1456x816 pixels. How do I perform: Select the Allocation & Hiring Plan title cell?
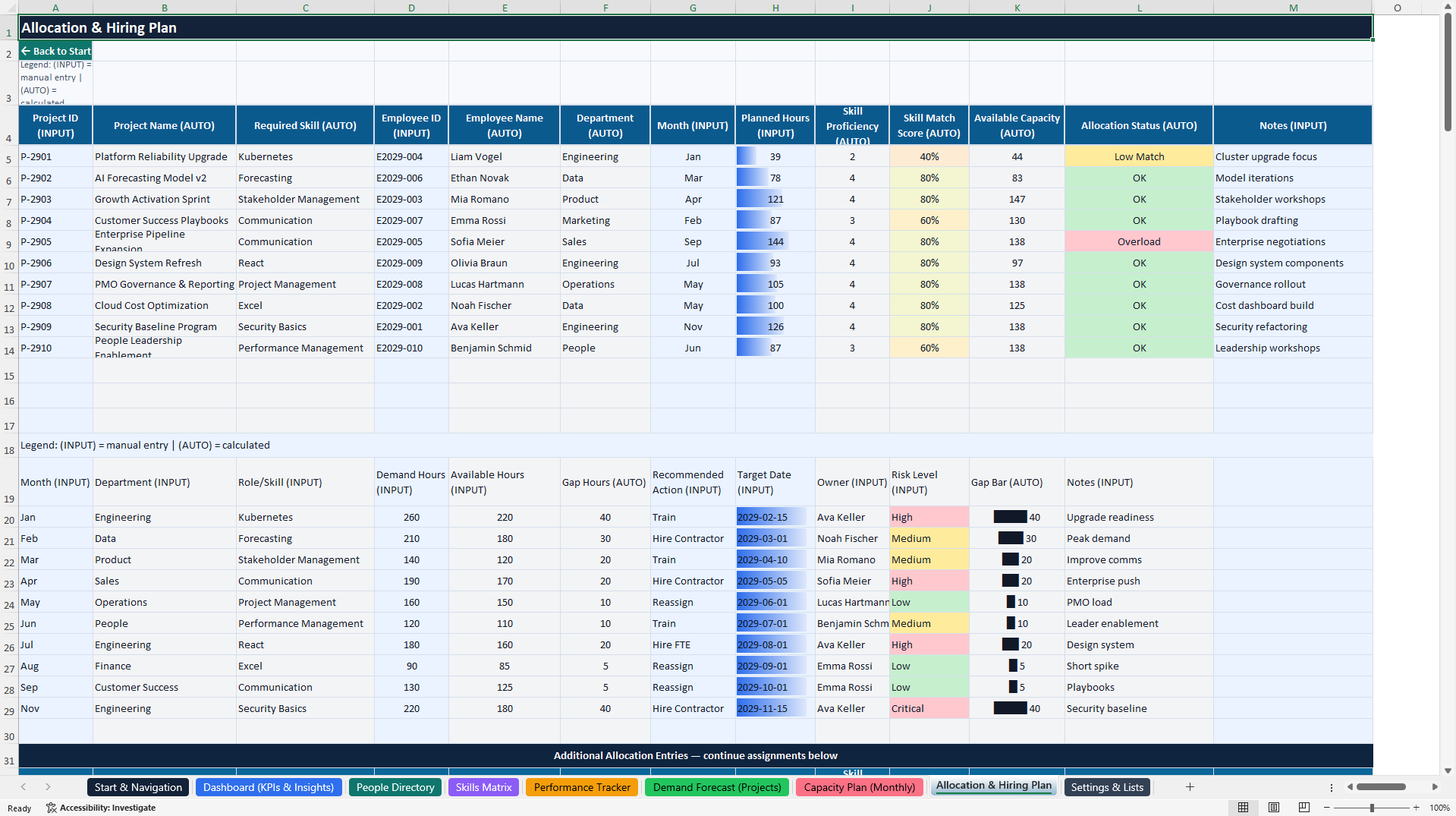696,28
